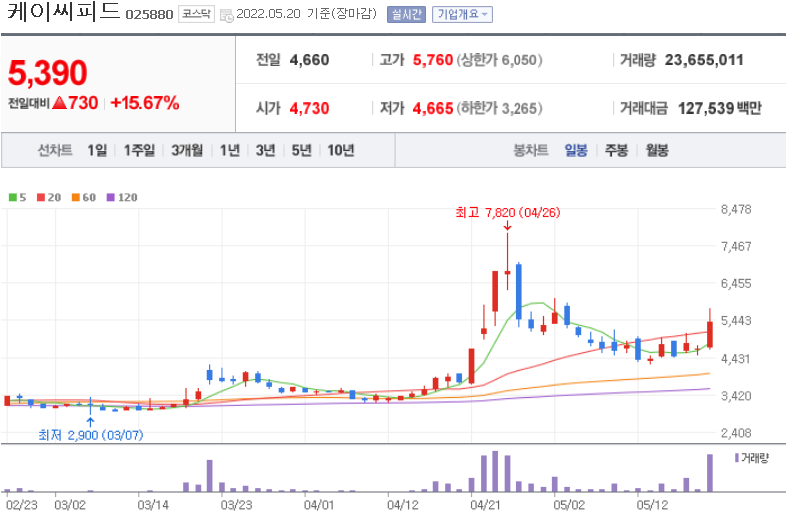786x517 pixels.
Task: Click the calendar icon before the date
Action: point(227,15)
